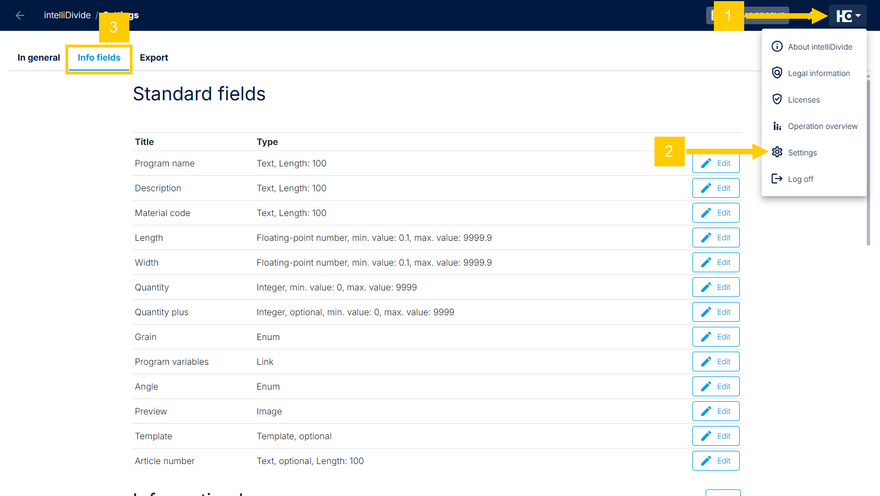Open Legal information from menu
Screen dimensions: 880x496
(814, 73)
